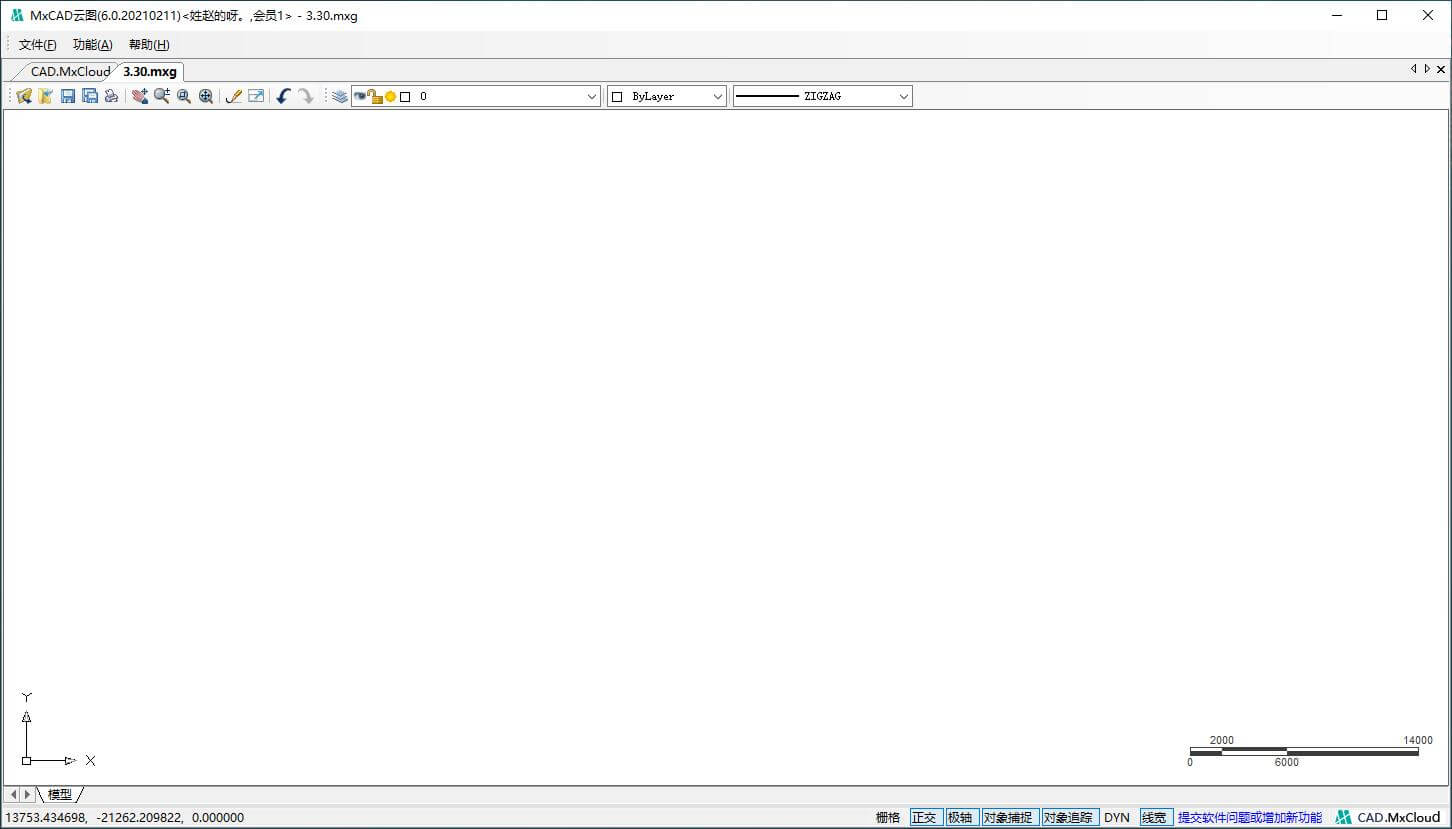Select the 模型 model tab
The height and width of the screenshot is (829, 1452).
point(60,794)
